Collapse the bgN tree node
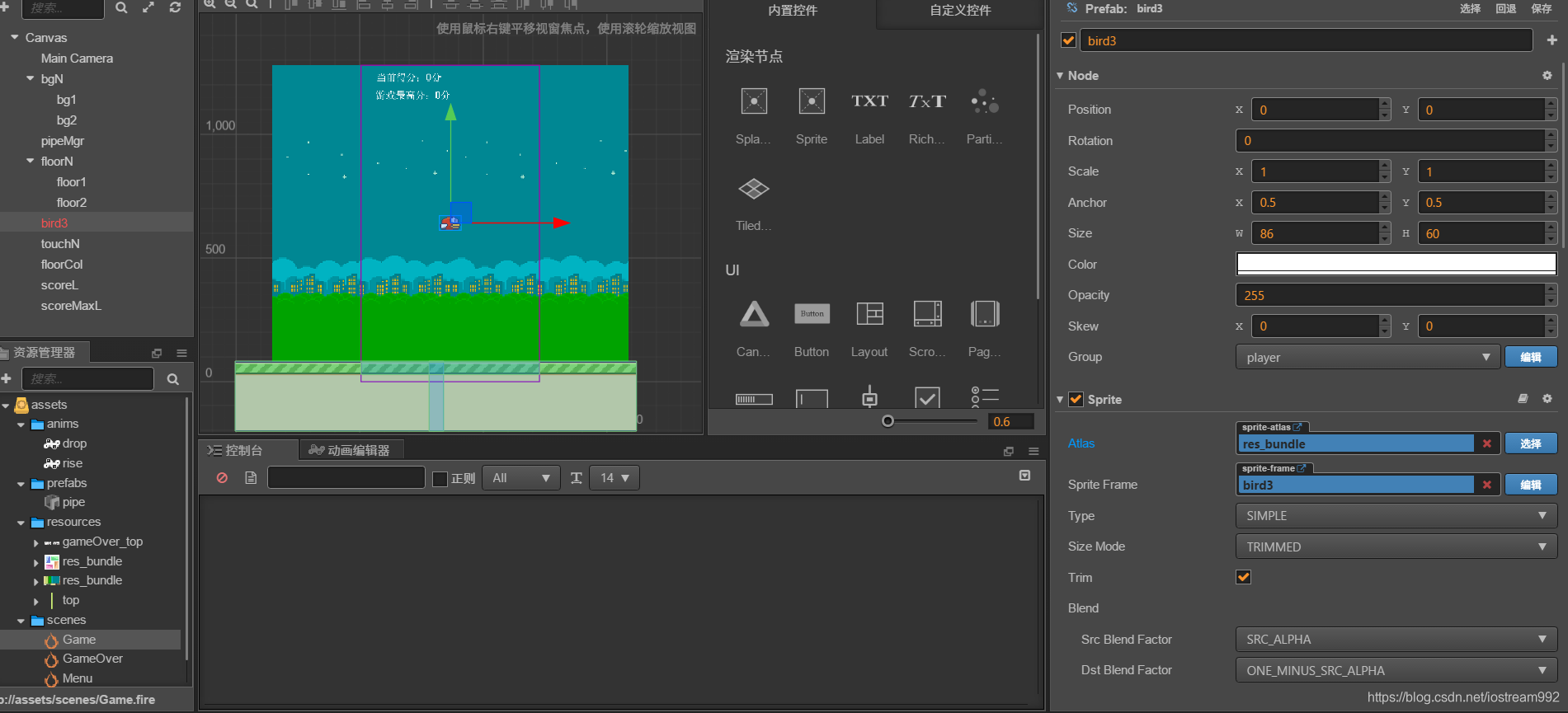The width and height of the screenshot is (1568, 713). 31,78
